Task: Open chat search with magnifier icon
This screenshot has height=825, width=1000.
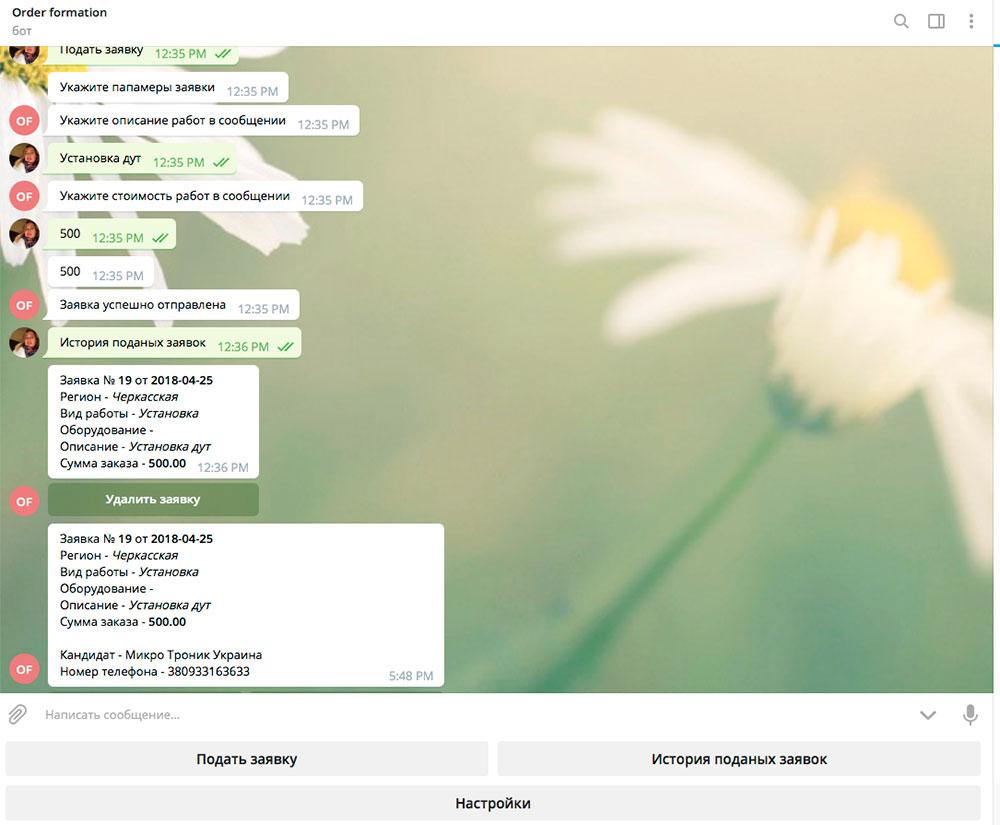Action: pos(901,21)
